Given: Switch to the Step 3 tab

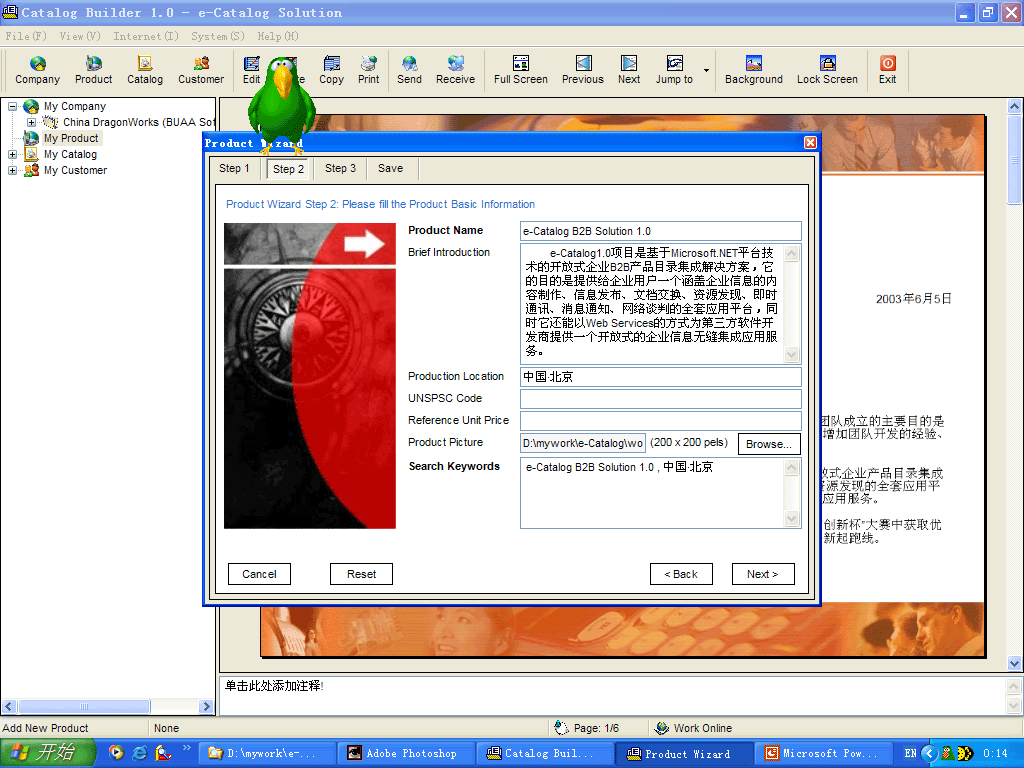Looking at the screenshot, I should tap(340, 168).
